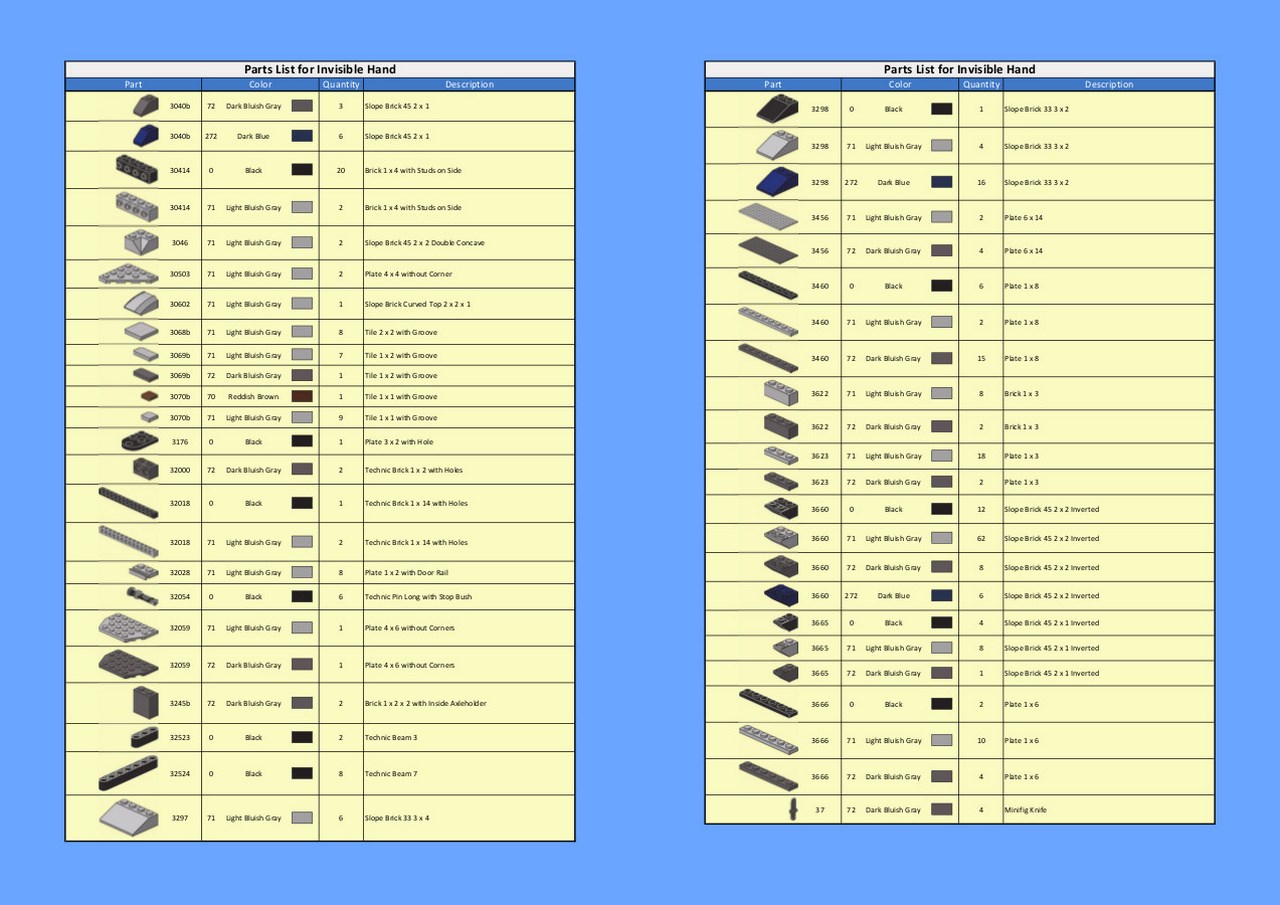Select the black 30414 brick with studs image
This screenshot has height=905, width=1280.
137,169
